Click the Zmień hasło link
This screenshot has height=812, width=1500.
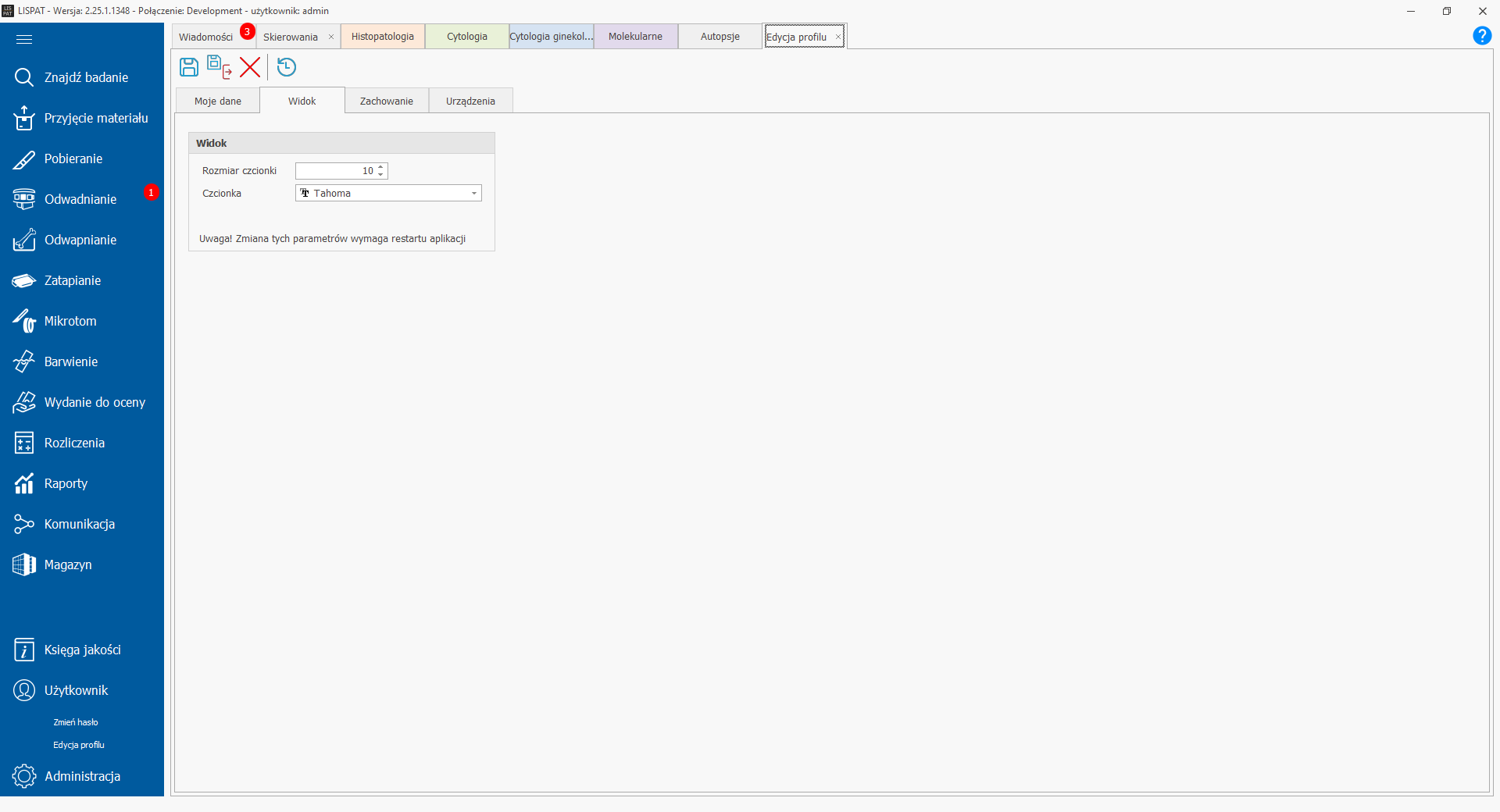click(76, 722)
